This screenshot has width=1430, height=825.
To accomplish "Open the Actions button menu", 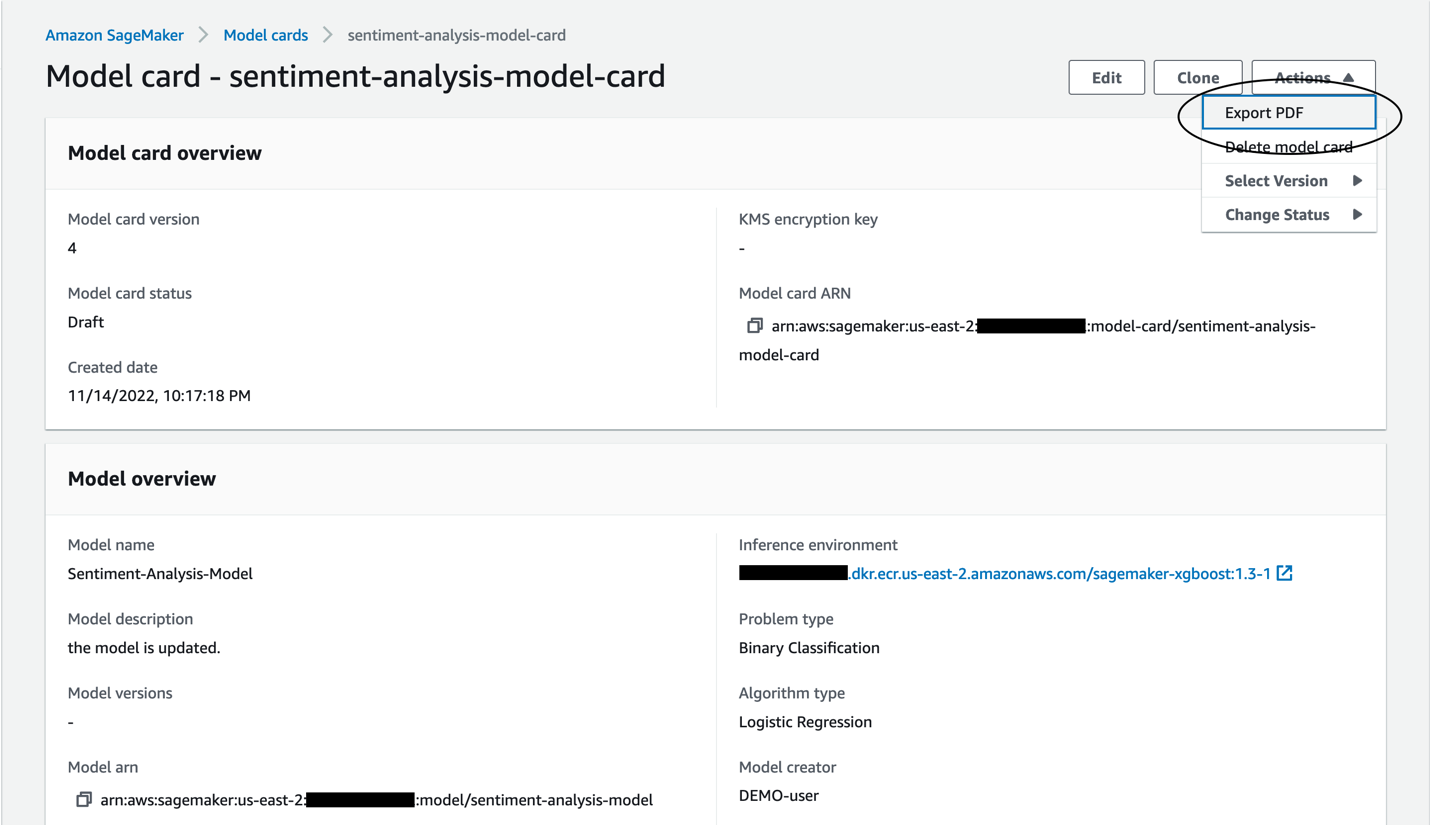I will tap(1313, 78).
